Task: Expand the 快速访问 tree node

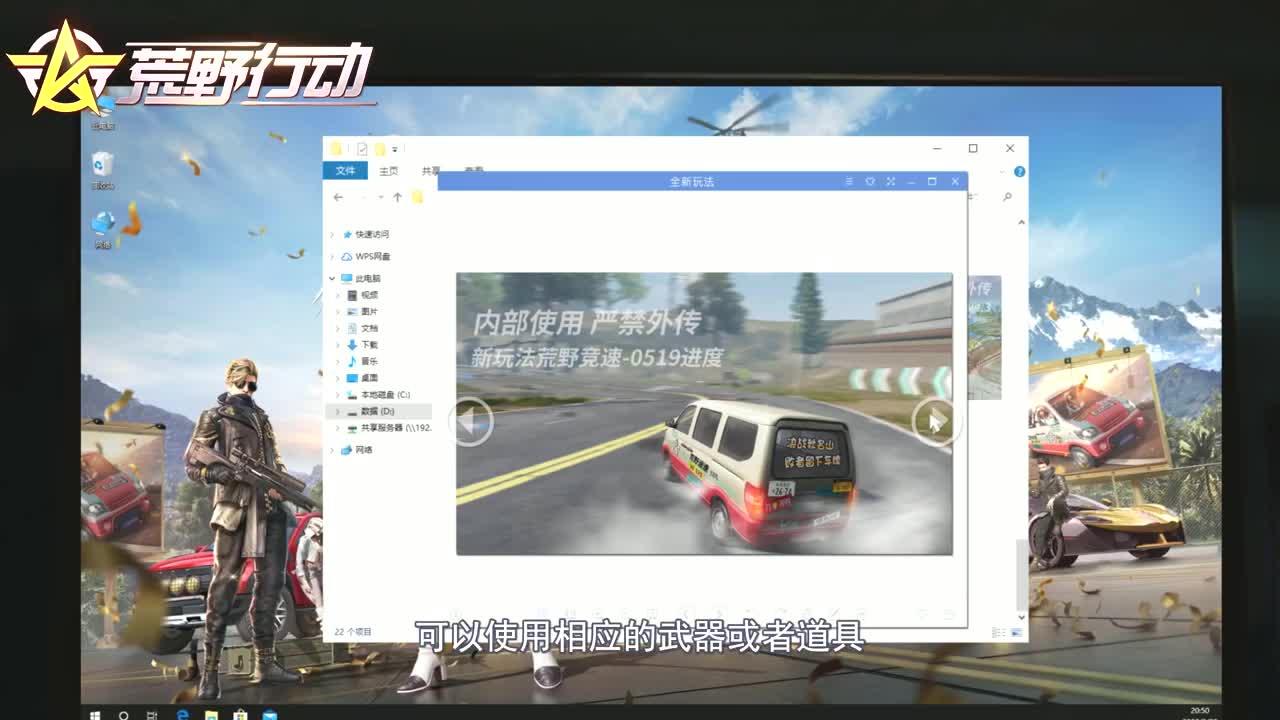Action: [x=333, y=234]
